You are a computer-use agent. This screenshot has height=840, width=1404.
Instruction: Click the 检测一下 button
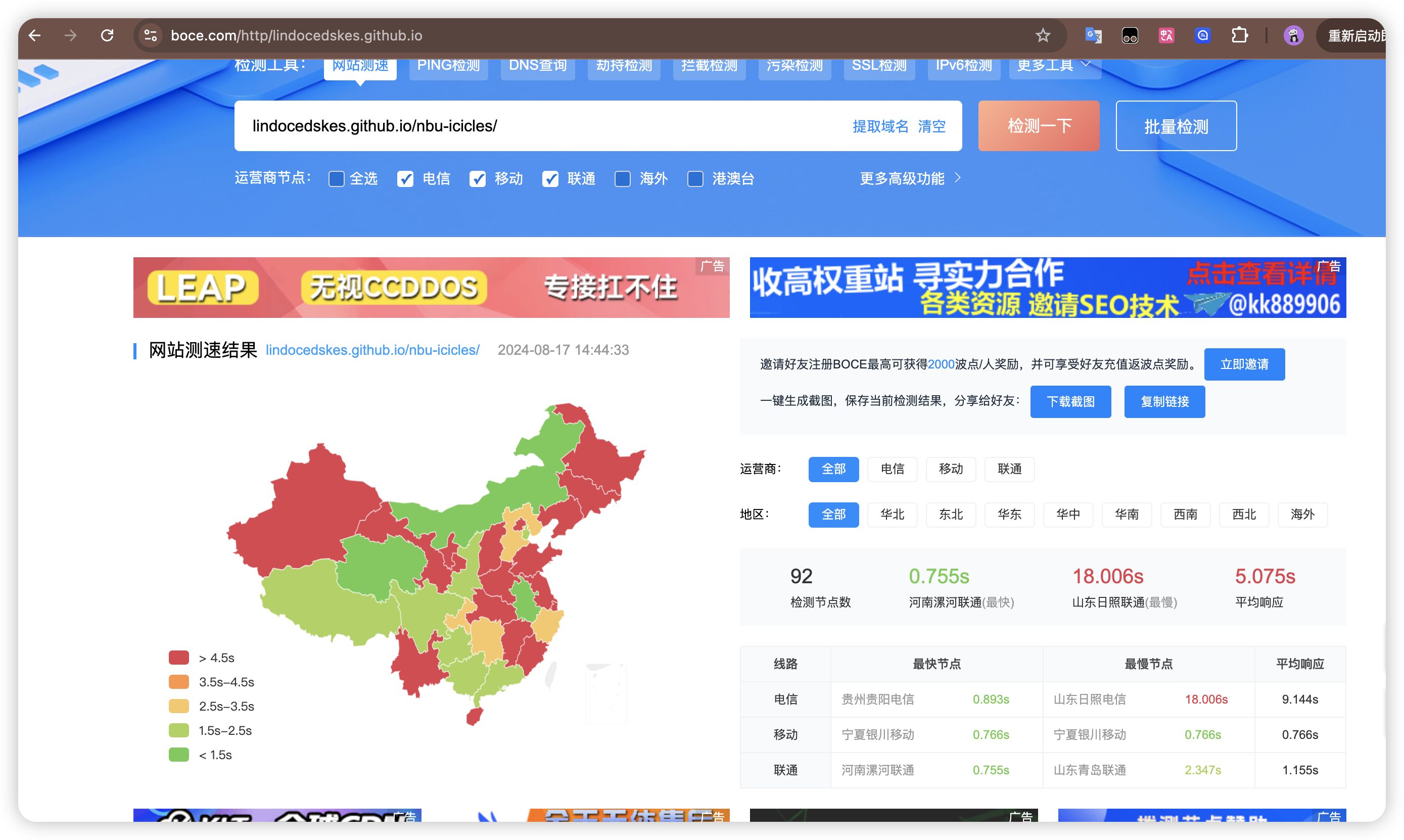click(x=1039, y=126)
